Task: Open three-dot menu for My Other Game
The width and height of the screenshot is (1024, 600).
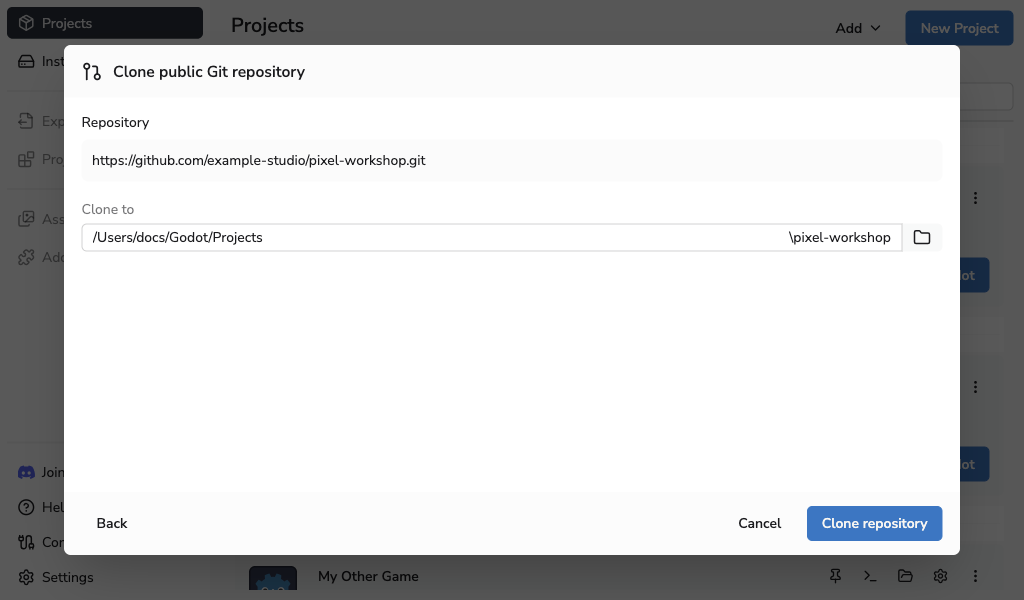Action: [x=975, y=576]
